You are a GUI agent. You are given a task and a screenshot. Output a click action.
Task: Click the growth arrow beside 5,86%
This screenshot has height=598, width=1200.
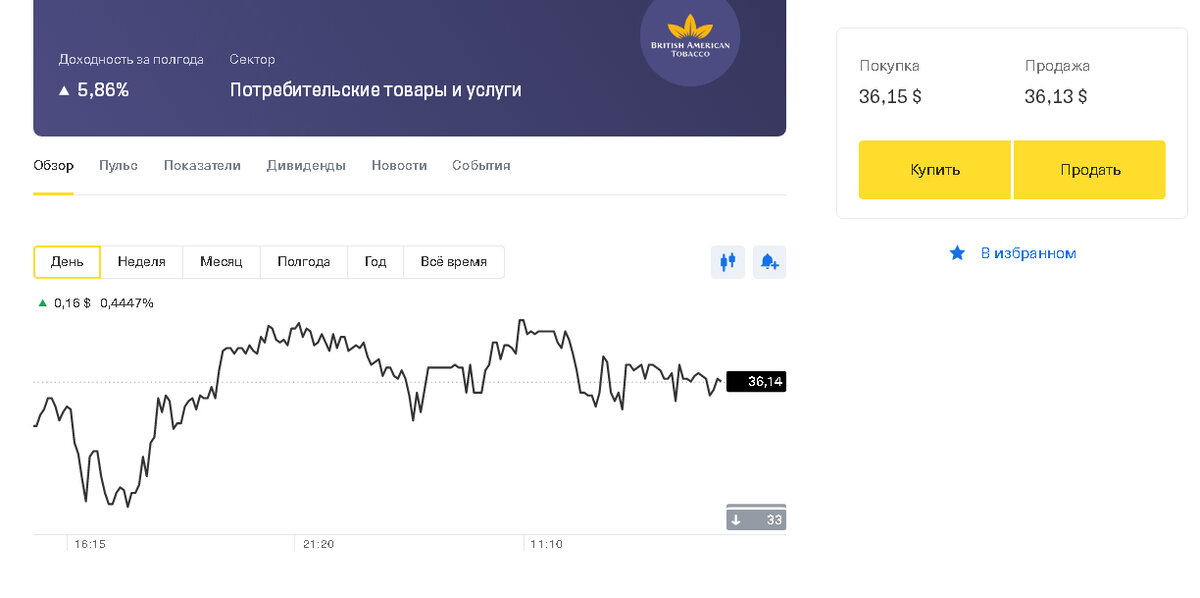pos(63,88)
